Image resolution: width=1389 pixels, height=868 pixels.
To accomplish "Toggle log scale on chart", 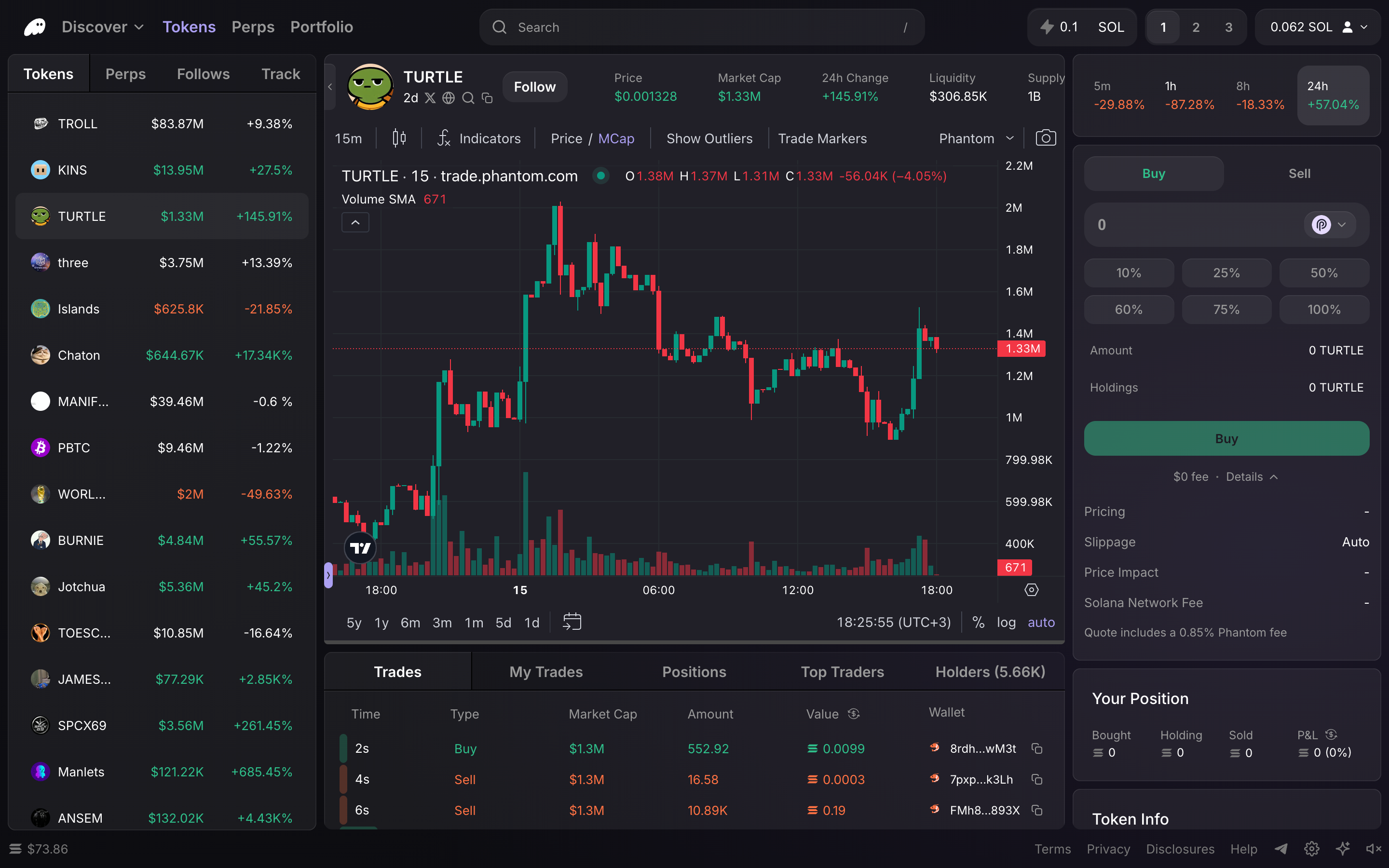I will click(1006, 622).
